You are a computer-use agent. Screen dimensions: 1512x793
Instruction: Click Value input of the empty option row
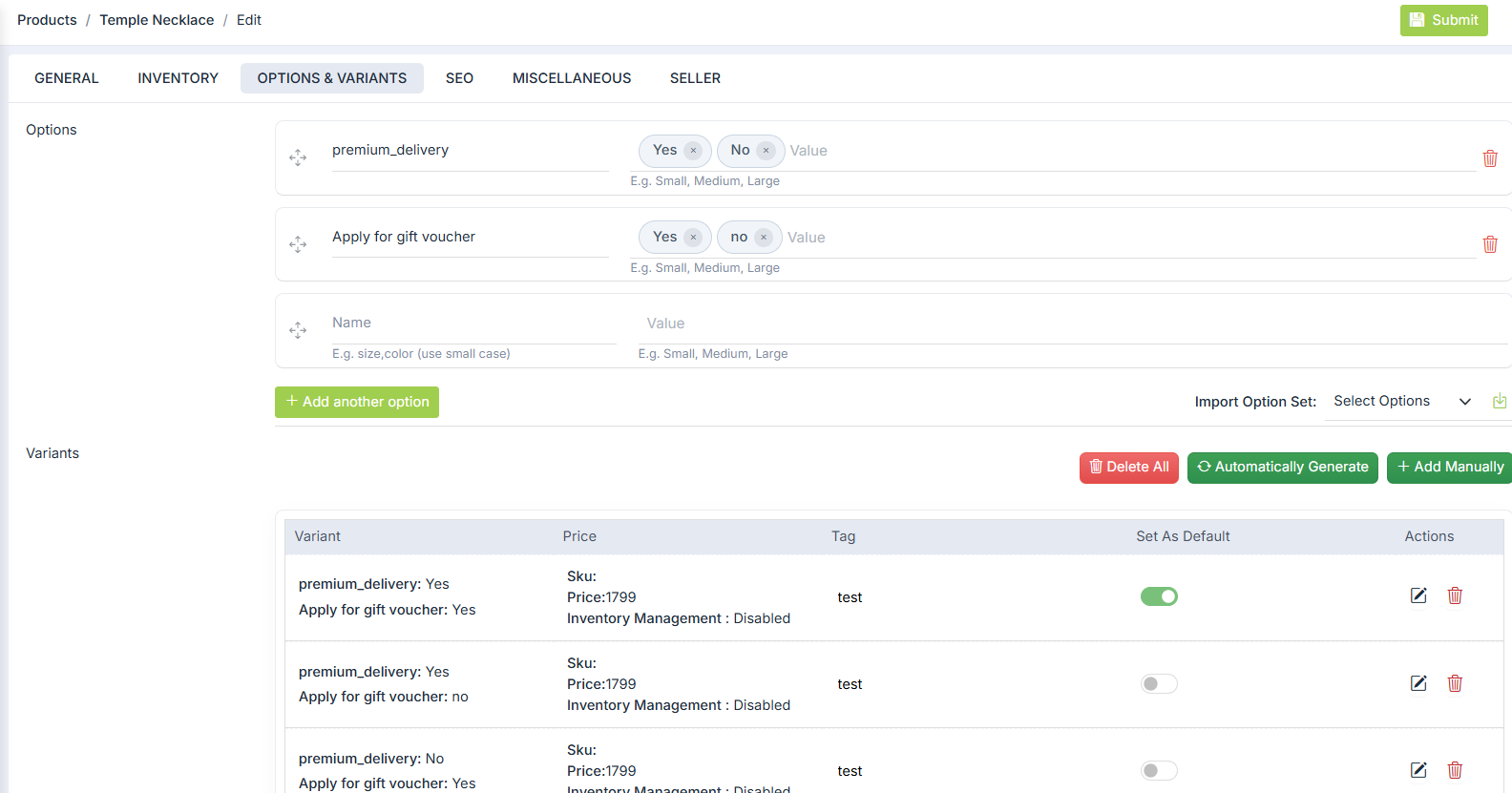click(x=1075, y=323)
